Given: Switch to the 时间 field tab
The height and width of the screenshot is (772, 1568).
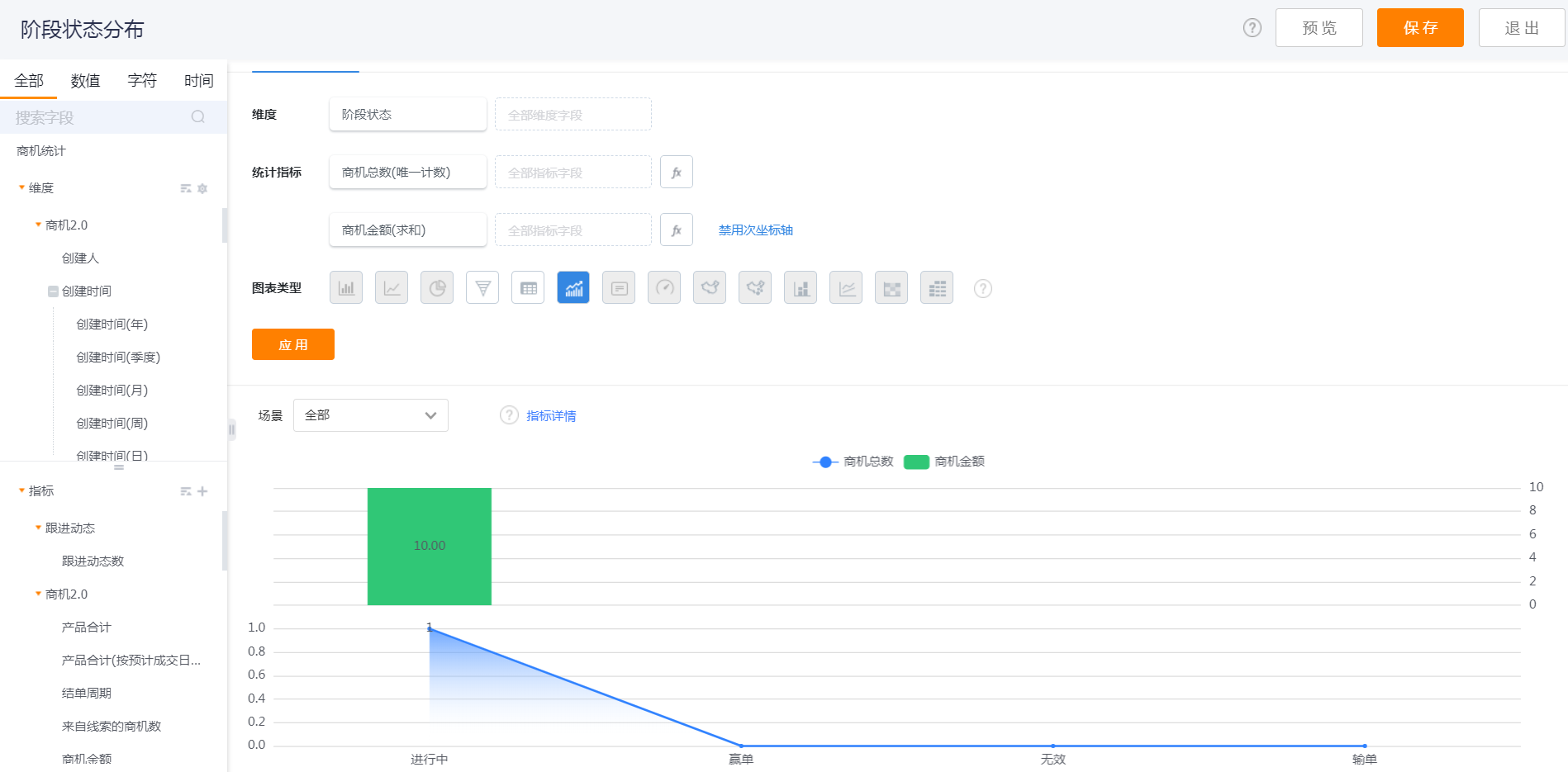Looking at the screenshot, I should tap(199, 80).
